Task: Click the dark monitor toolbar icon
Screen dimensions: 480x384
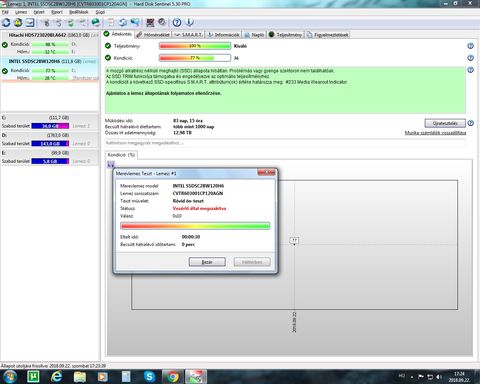Action: pos(150,22)
